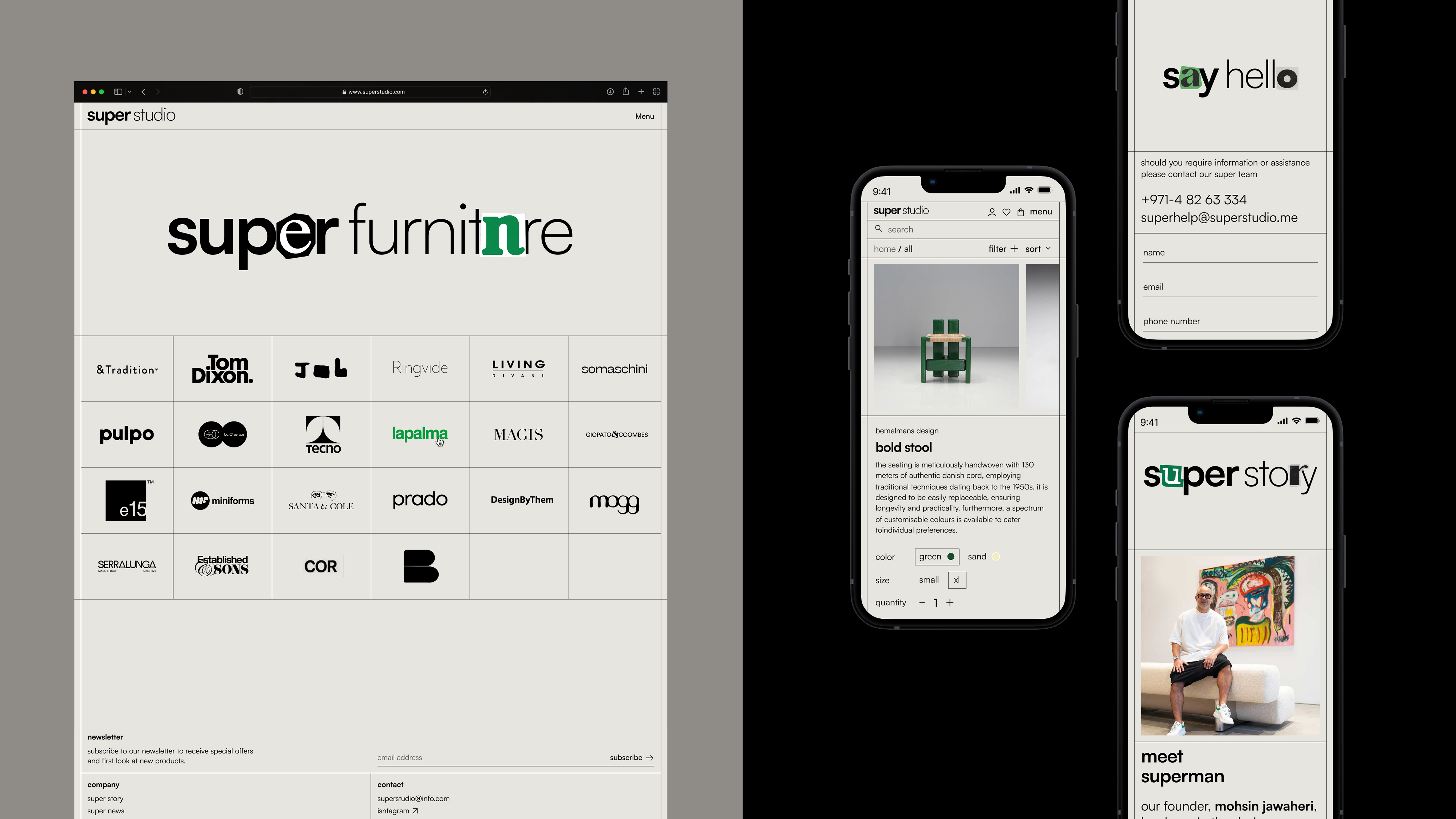Open the super news footer link
The width and height of the screenshot is (1456, 819).
(106, 811)
